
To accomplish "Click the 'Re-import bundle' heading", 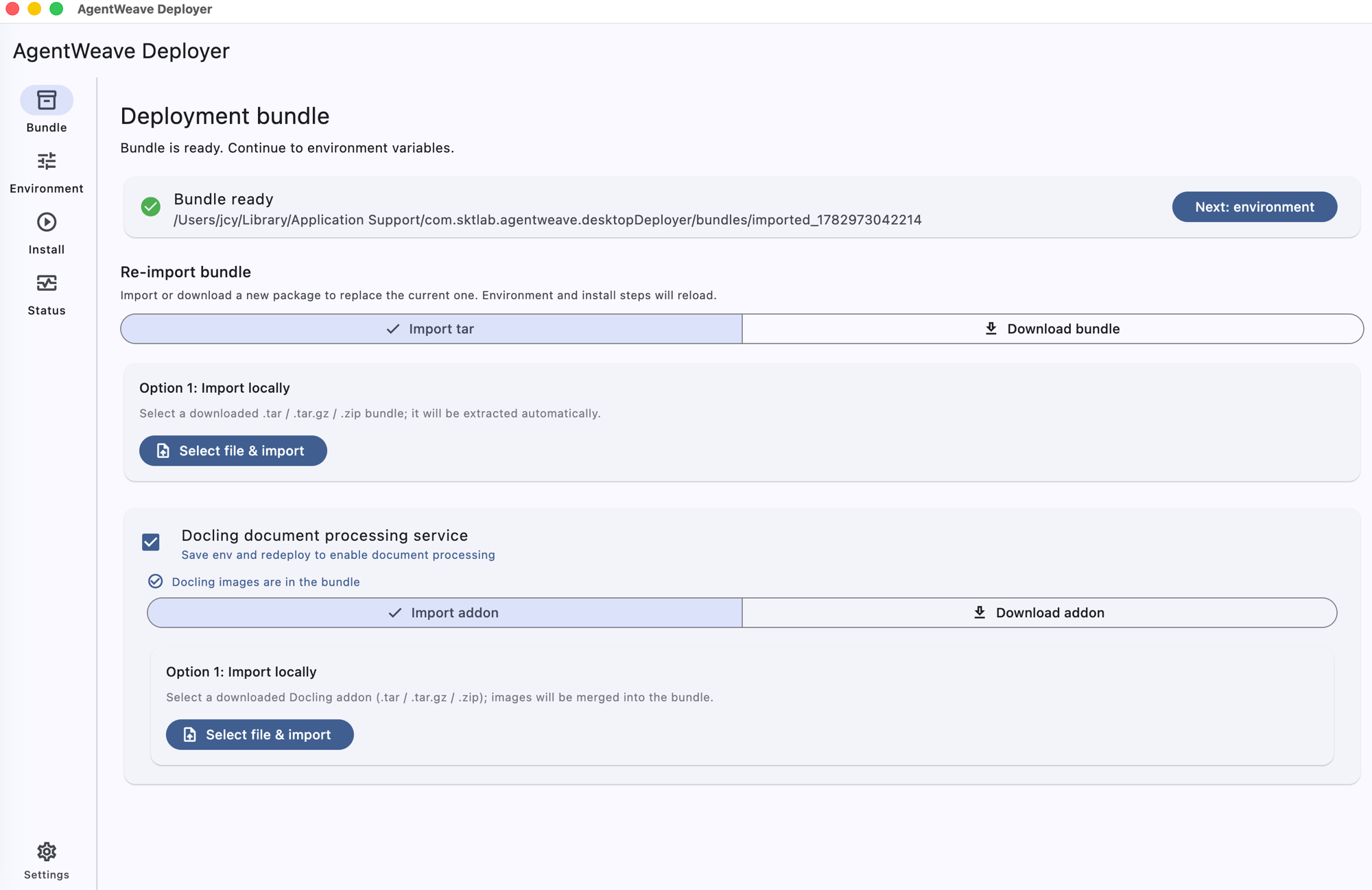I will 186,272.
